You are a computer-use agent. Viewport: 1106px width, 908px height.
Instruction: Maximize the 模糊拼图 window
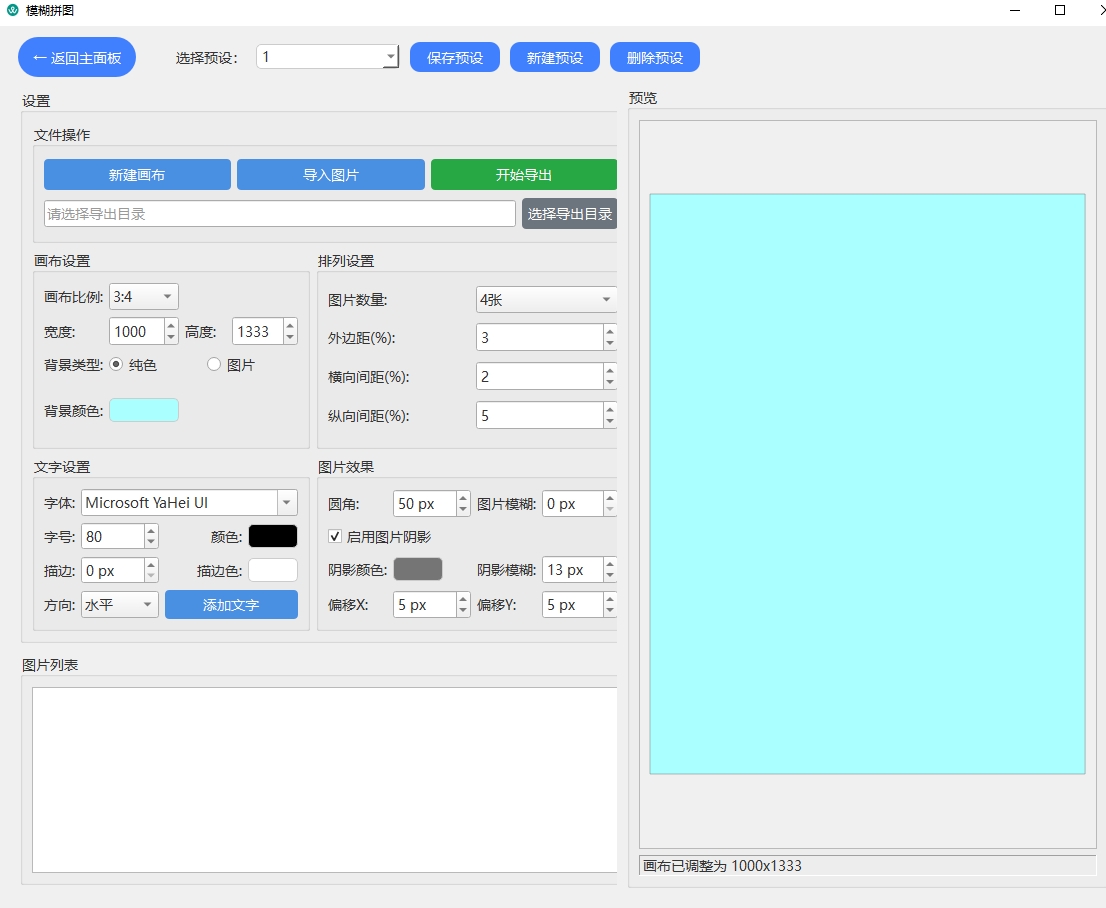click(x=1059, y=11)
